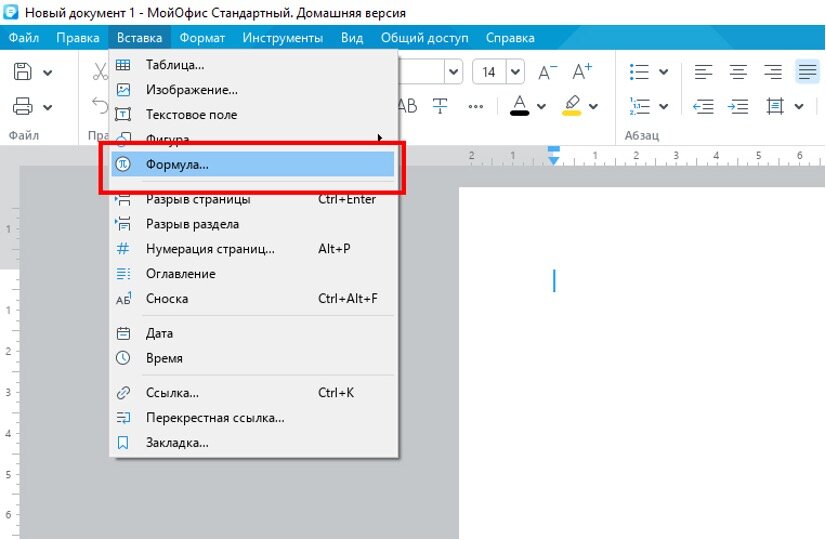Click the numbered list icon

(639, 106)
